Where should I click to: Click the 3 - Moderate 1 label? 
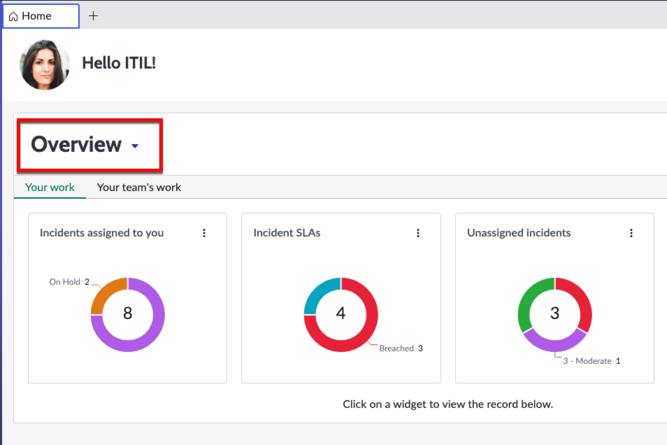tap(592, 361)
